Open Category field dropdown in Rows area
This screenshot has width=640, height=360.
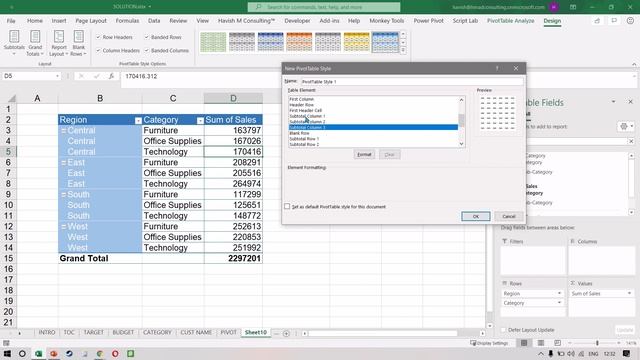coord(559,303)
